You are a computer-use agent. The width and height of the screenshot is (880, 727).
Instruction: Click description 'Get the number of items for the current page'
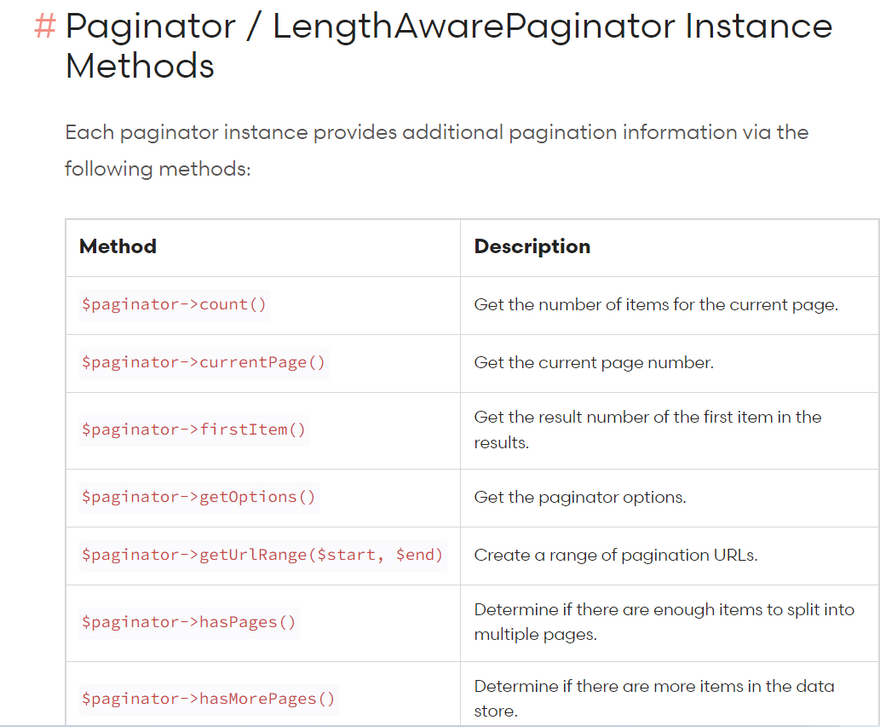(656, 305)
